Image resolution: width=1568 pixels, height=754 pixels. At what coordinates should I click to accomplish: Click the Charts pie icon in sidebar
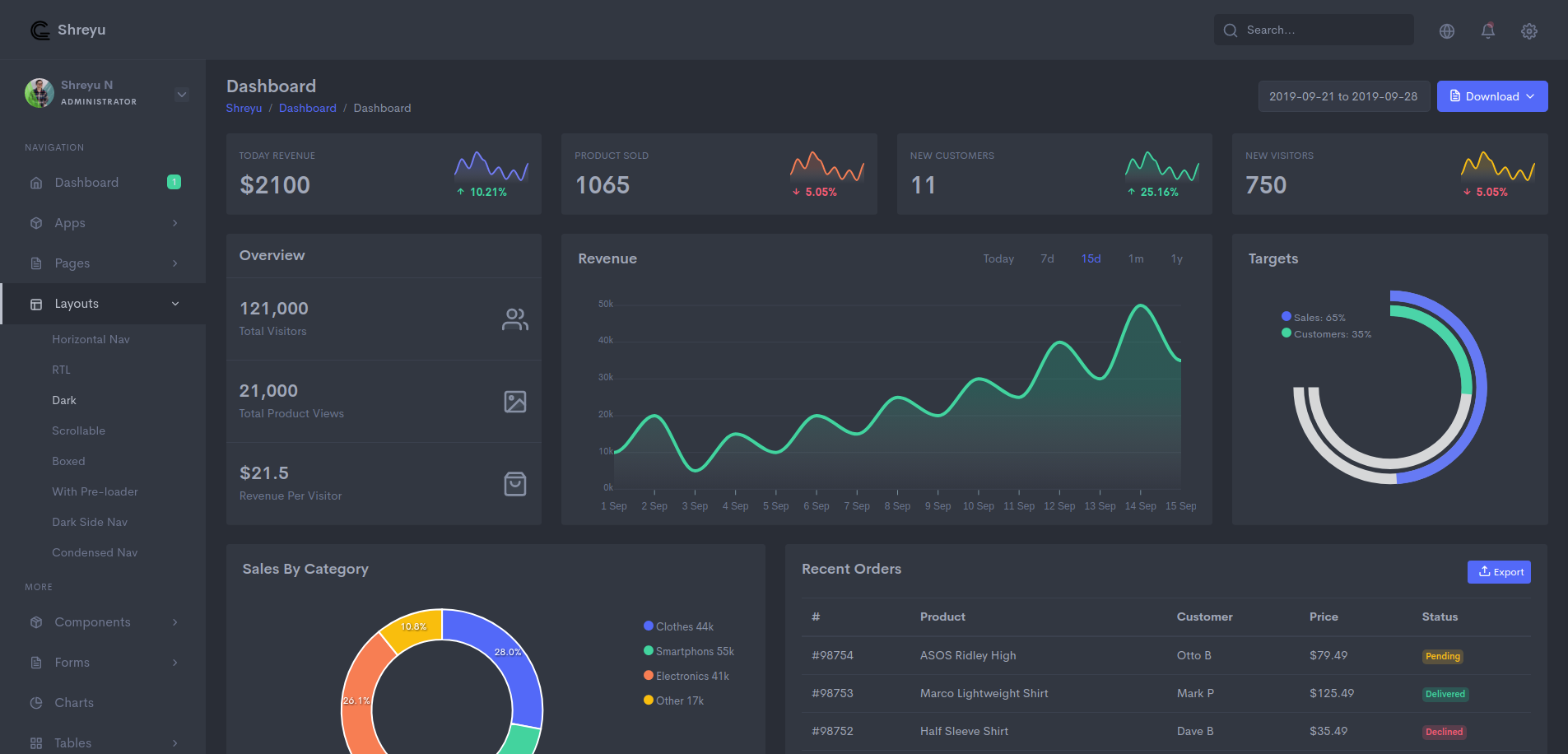coord(36,703)
